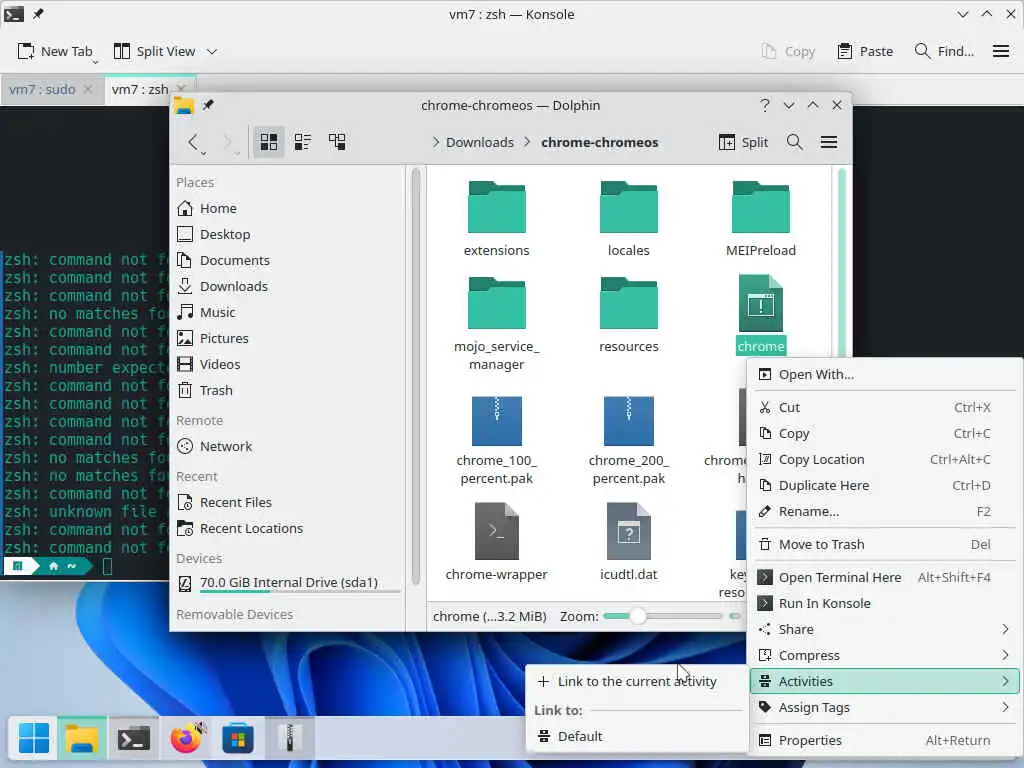The width and height of the screenshot is (1024, 768).
Task: Open the mojo_service_manager folder
Action: tap(496, 323)
